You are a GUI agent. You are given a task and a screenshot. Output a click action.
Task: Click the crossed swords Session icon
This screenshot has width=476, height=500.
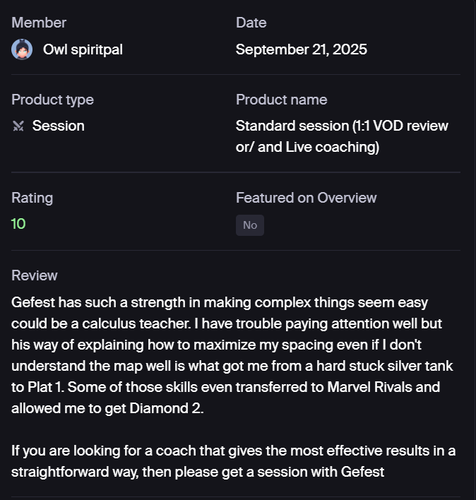pos(18,126)
